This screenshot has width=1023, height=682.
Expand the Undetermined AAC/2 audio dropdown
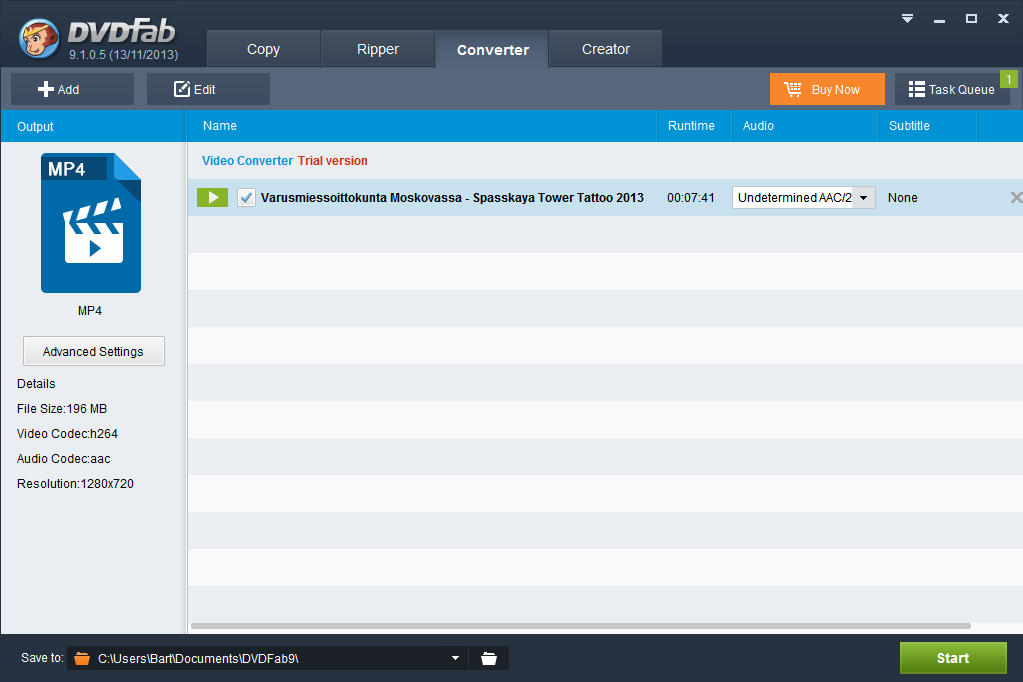tap(863, 197)
